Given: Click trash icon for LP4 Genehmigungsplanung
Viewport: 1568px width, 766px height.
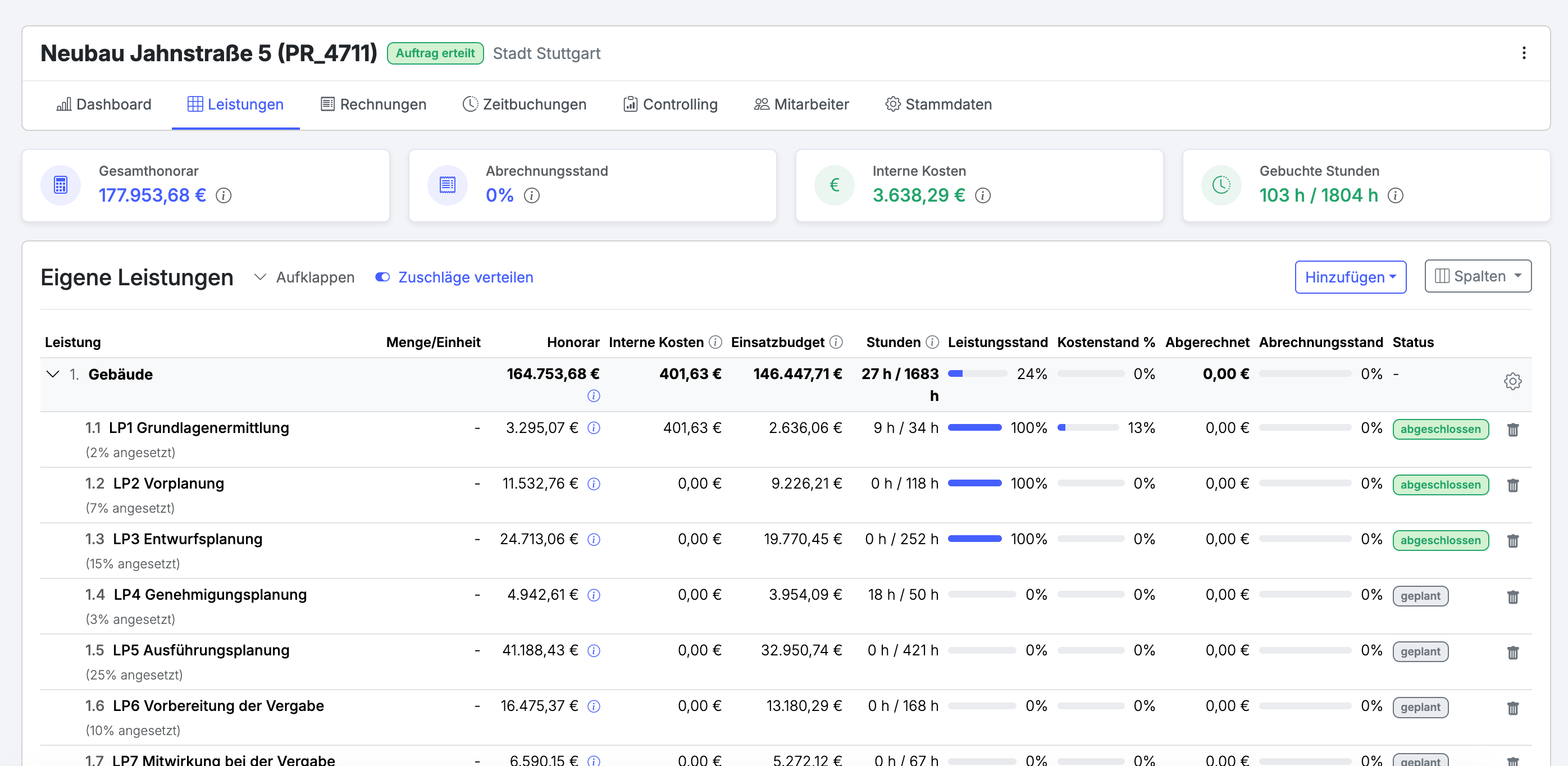Looking at the screenshot, I should point(1512,597).
